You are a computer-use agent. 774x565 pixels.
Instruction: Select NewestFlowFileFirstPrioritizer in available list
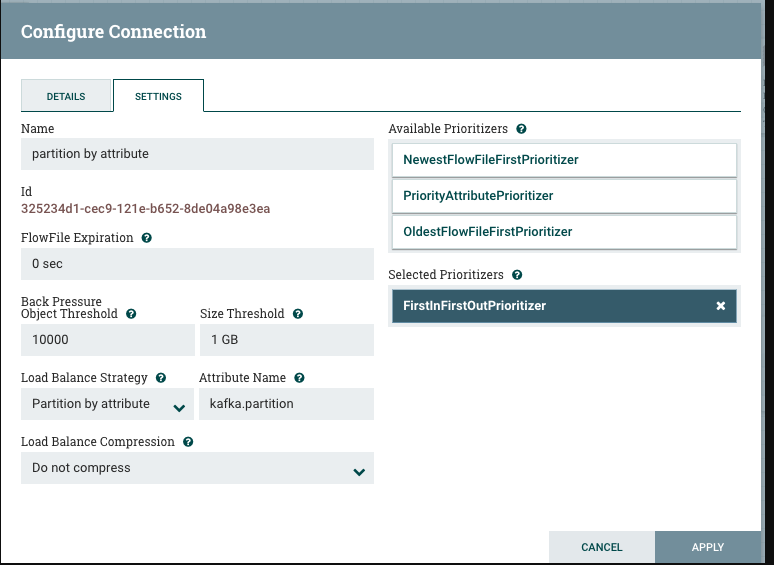point(564,160)
